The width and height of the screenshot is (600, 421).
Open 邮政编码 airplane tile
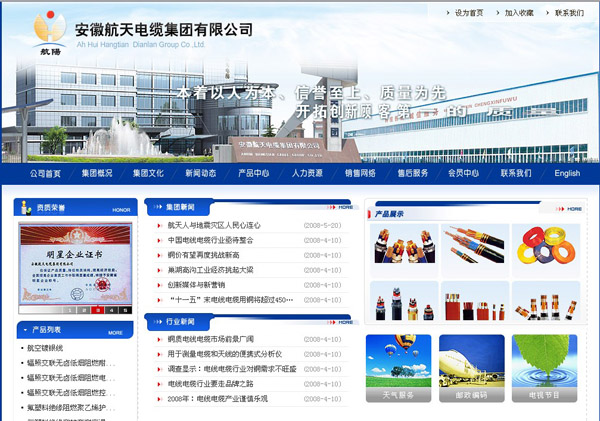coord(472,368)
